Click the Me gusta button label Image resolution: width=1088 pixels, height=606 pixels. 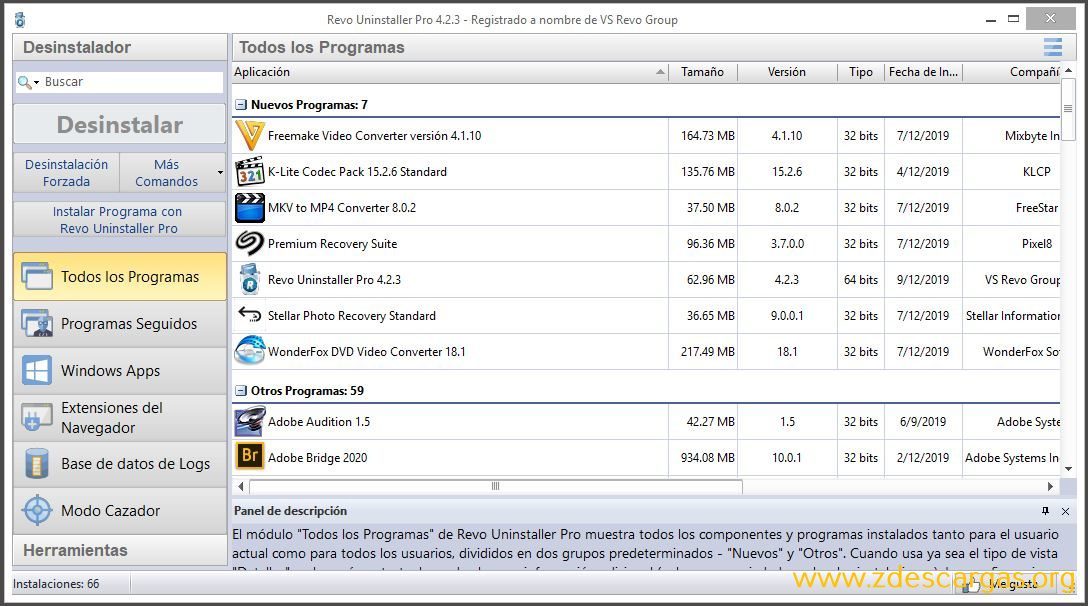(x=1013, y=584)
